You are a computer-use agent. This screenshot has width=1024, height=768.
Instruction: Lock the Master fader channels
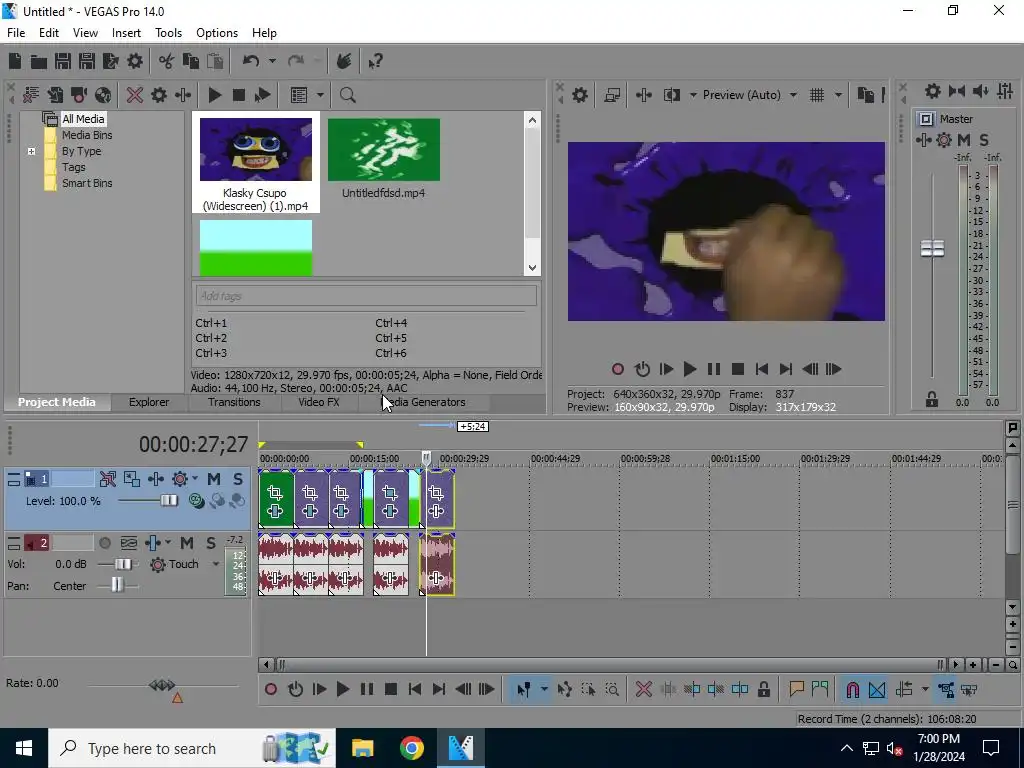932,400
